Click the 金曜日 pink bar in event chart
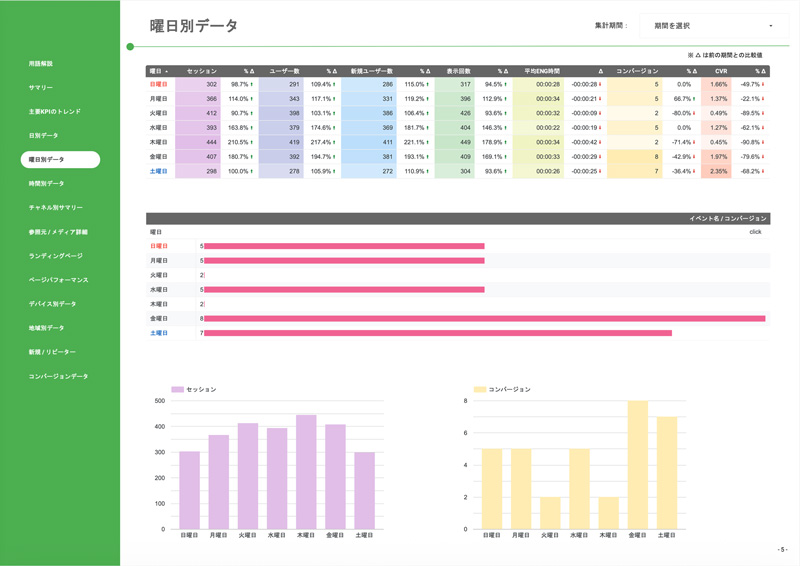 click(x=484, y=319)
